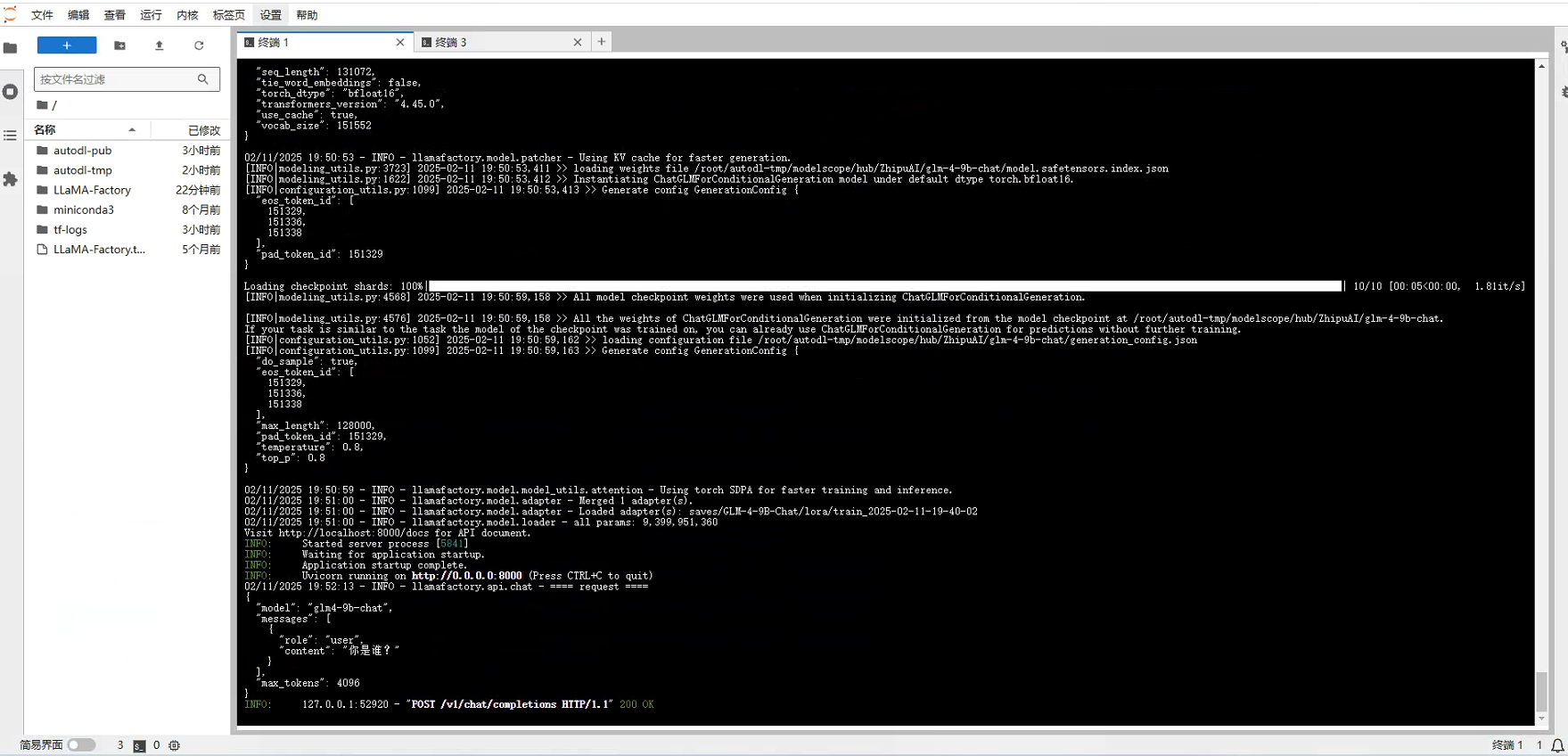Image resolution: width=1568 pixels, height=756 pixels.
Task: Open the 编辑 menu
Action: point(78,15)
